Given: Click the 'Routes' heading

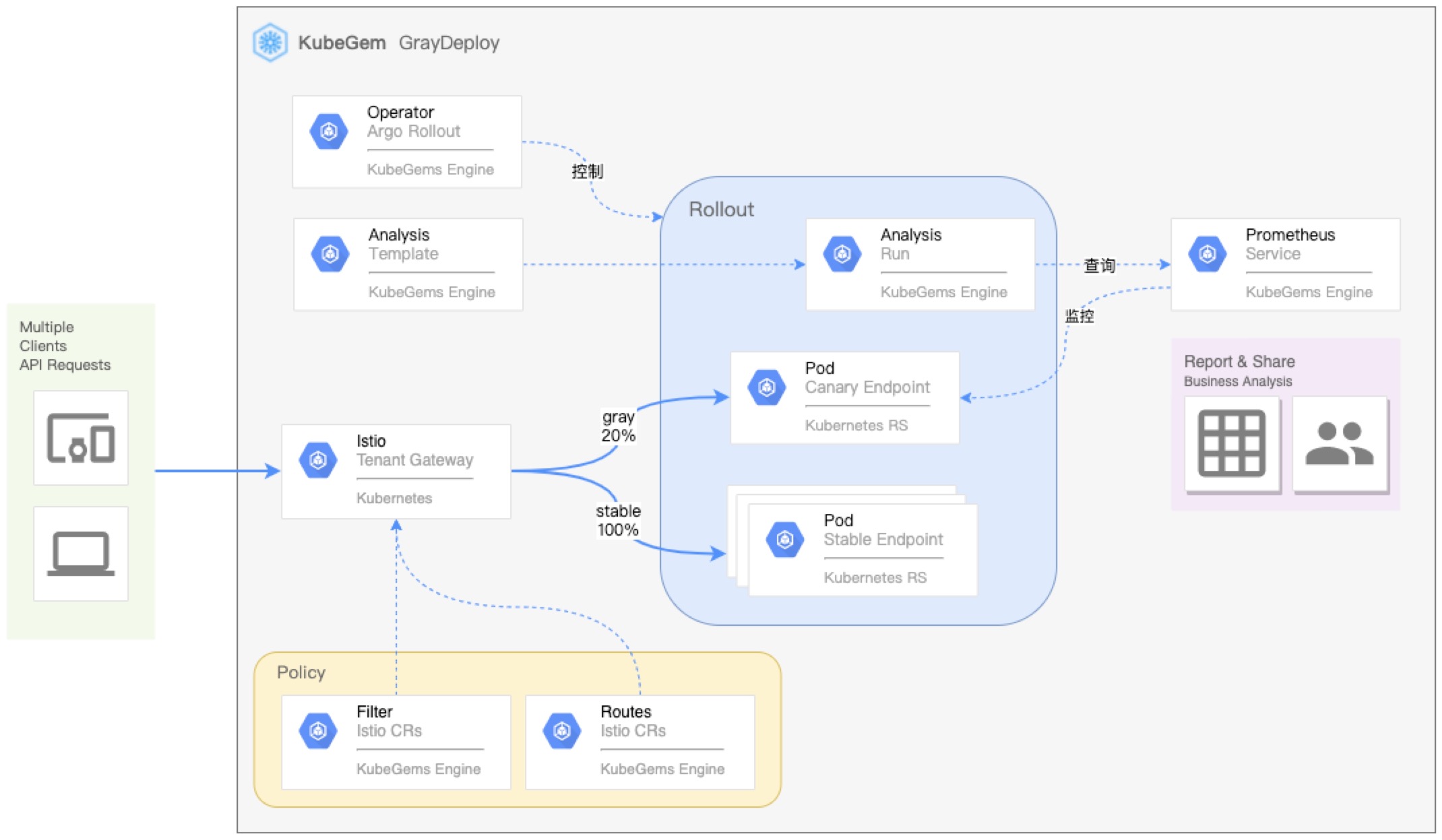Looking at the screenshot, I should tap(626, 711).
